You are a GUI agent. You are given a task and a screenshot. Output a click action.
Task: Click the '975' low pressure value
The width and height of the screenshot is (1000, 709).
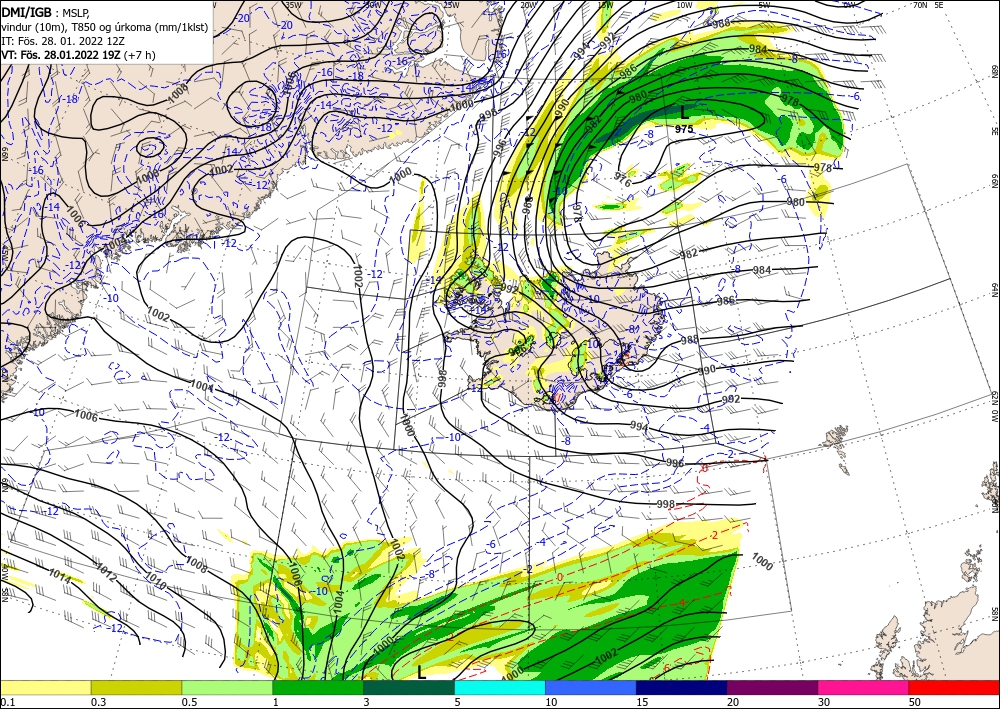coord(684,129)
